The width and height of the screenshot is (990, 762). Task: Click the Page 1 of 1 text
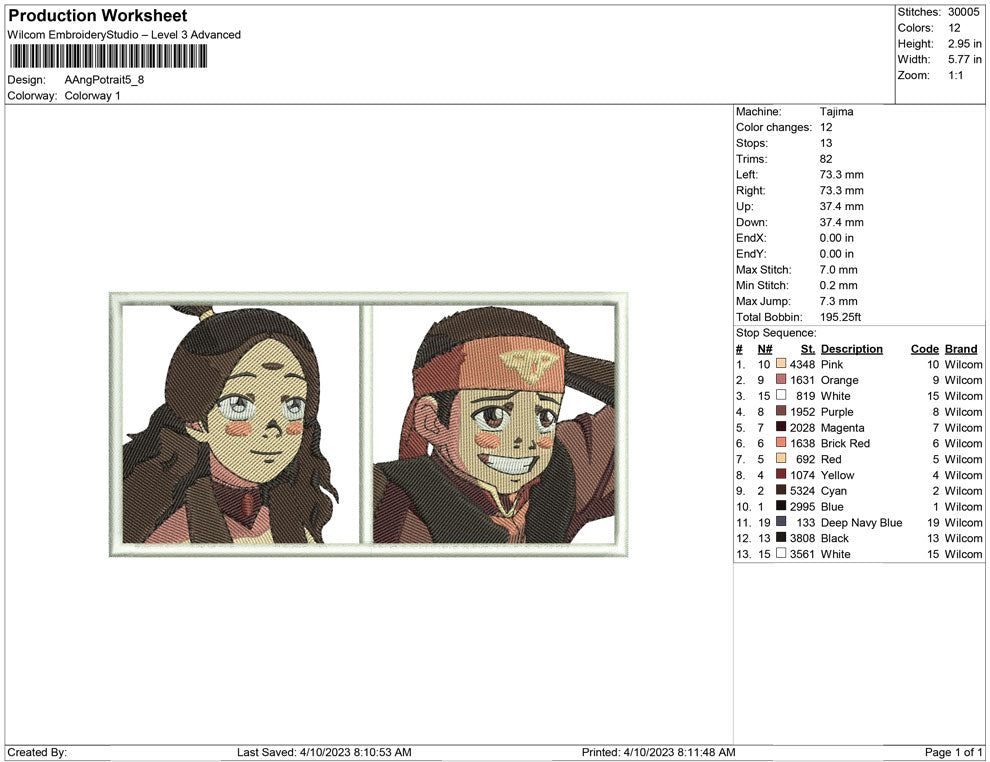click(953, 752)
